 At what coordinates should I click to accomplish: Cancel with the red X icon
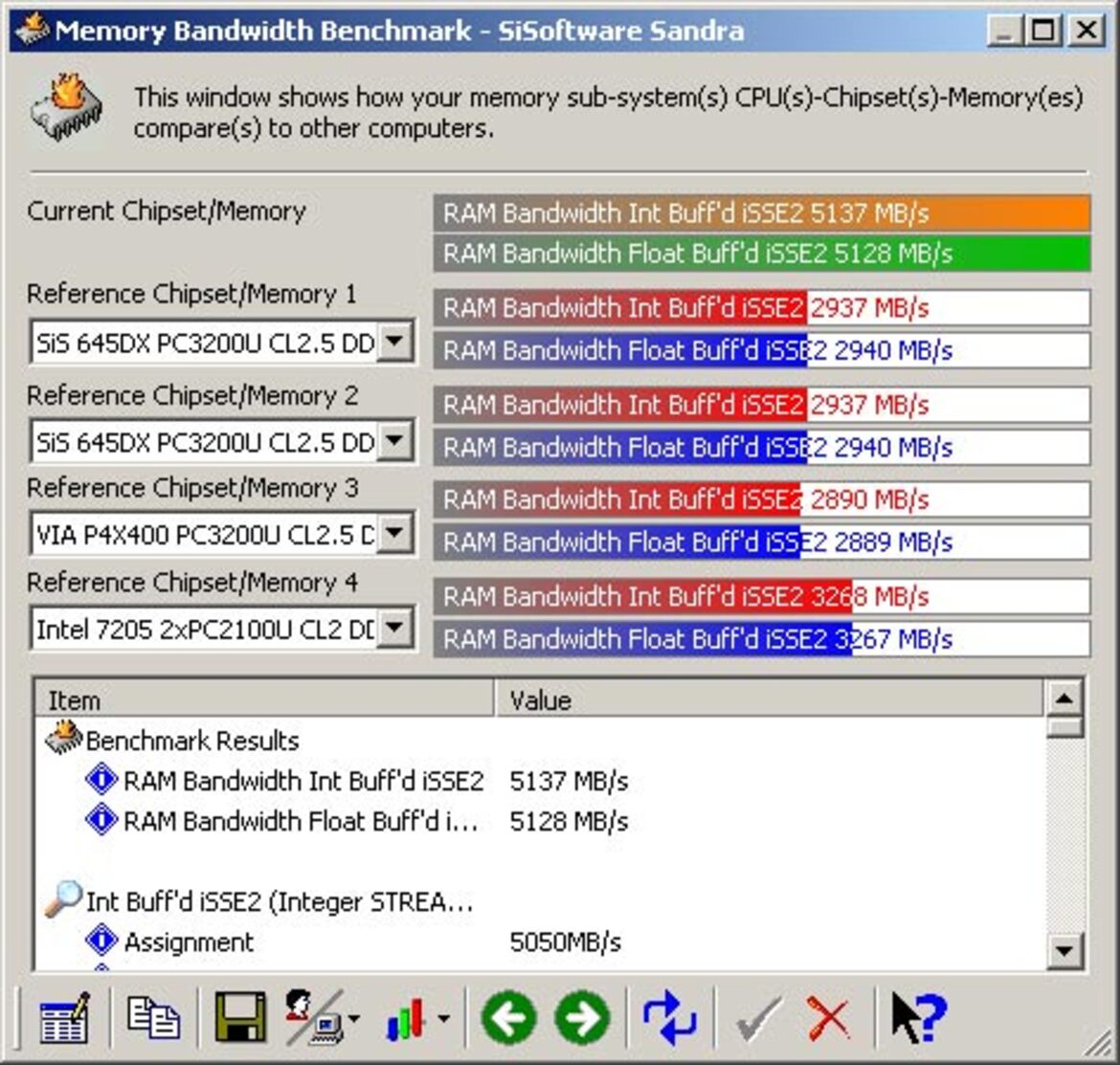[x=829, y=1019]
